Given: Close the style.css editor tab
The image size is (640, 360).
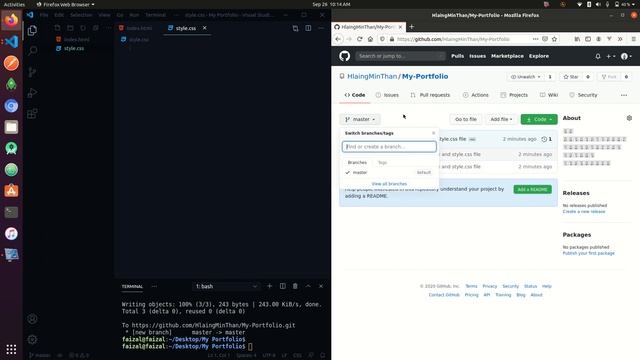Looking at the screenshot, I should (x=204, y=28).
